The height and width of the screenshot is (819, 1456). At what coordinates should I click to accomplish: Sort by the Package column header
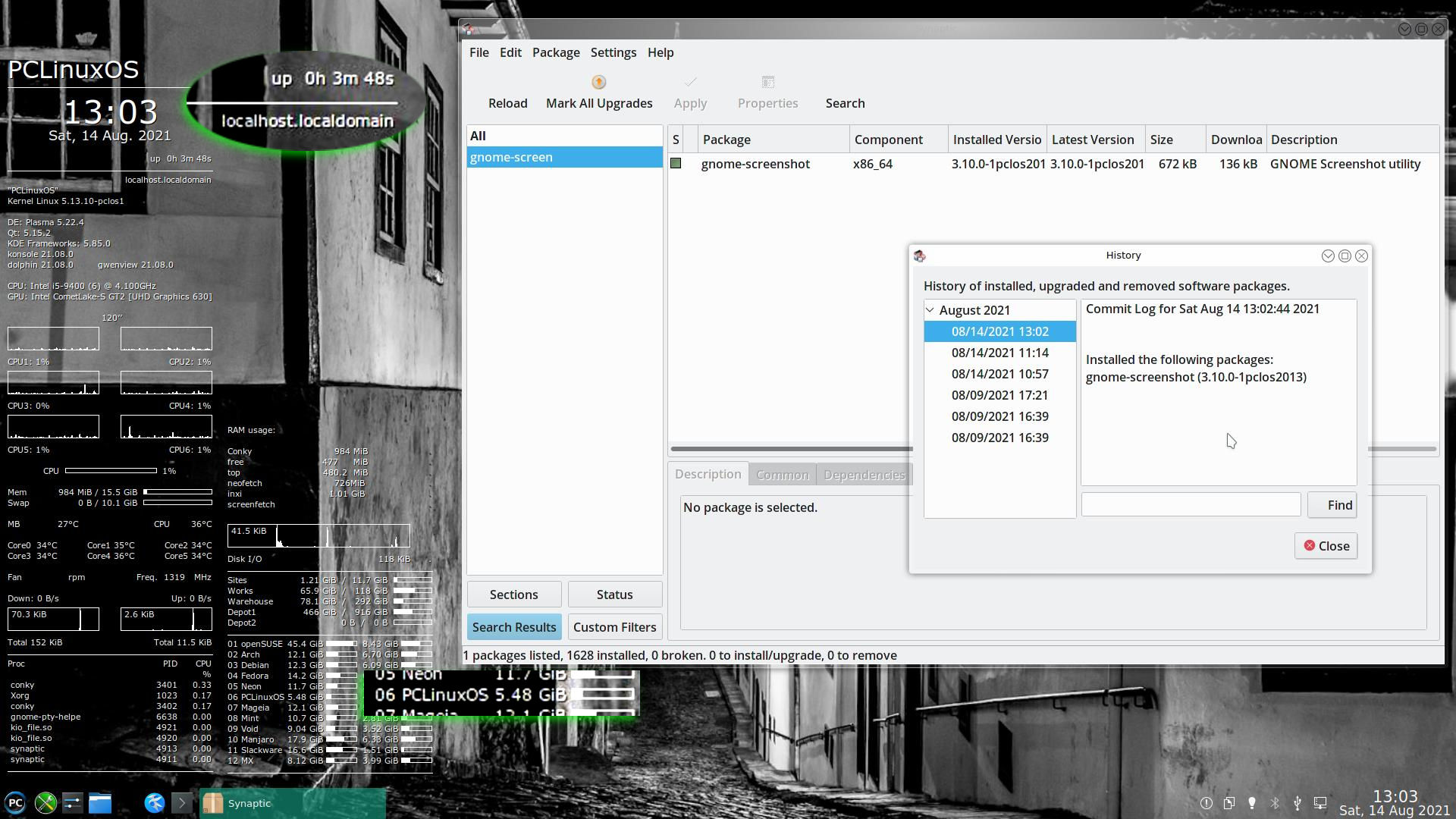[773, 140]
